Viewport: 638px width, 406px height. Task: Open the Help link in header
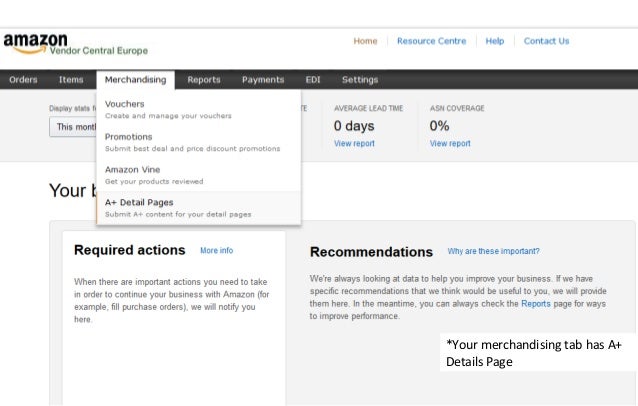[494, 41]
